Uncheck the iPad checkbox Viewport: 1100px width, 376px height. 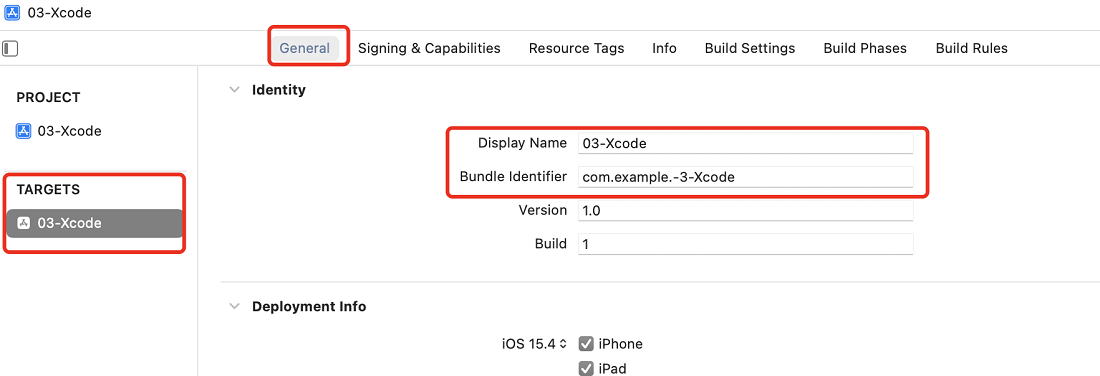coord(586,368)
